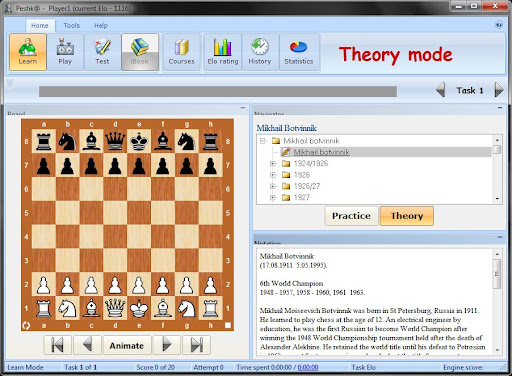Open the iBook section

pyautogui.click(x=140, y=52)
